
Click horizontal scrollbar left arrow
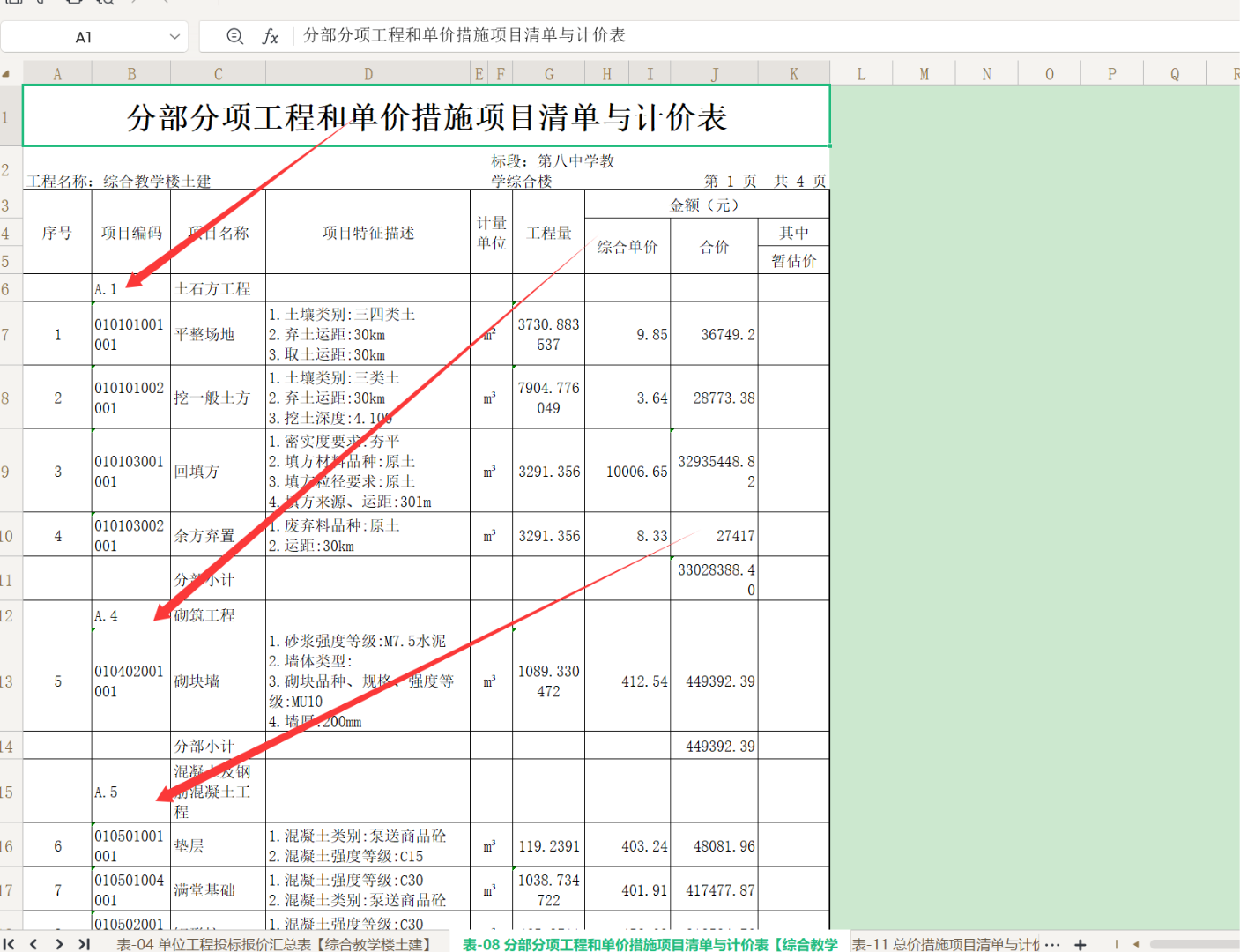tap(1136, 944)
